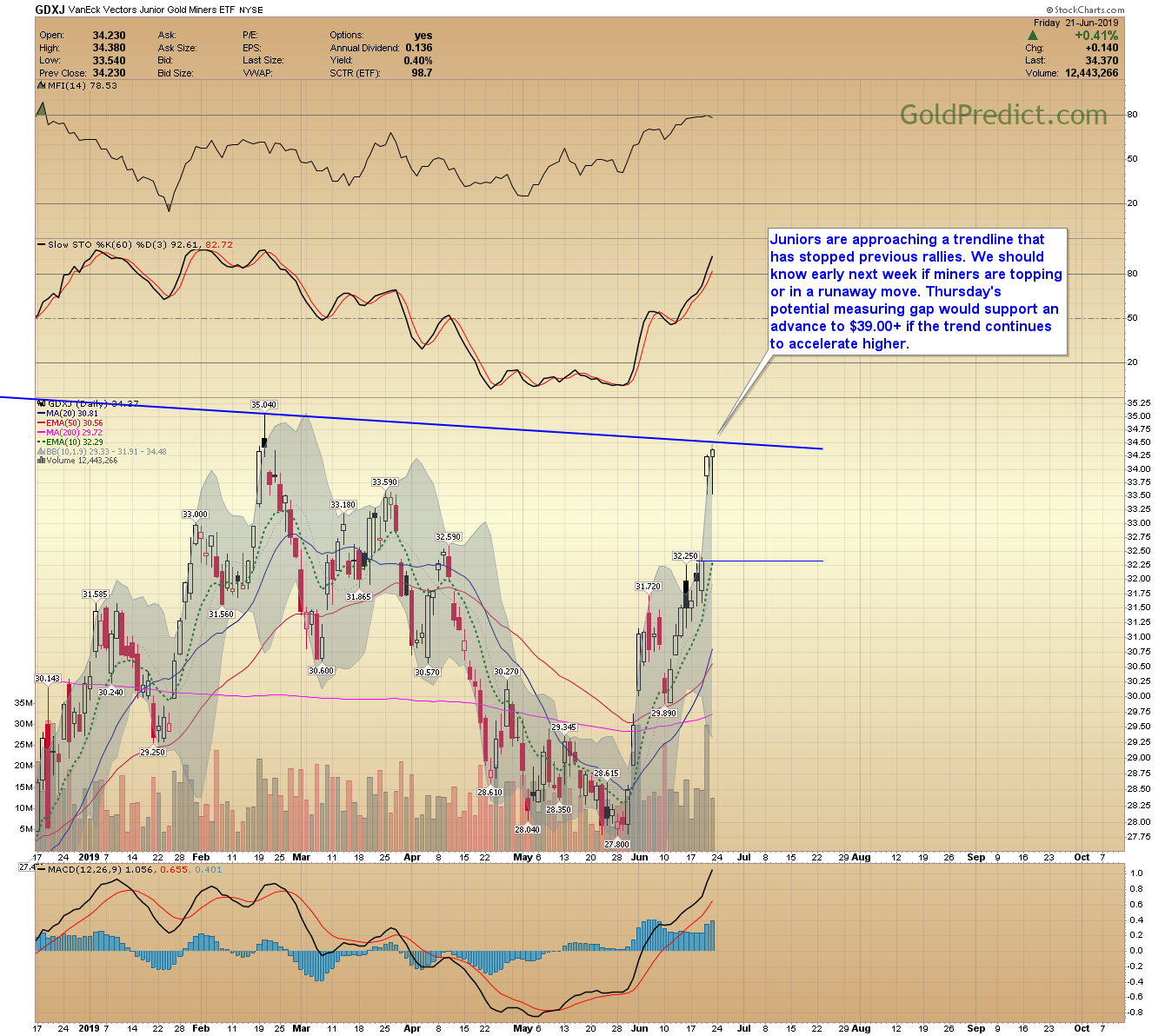Click the VWAP label
Viewport: 1165px width, 1036px height.
tap(257, 73)
